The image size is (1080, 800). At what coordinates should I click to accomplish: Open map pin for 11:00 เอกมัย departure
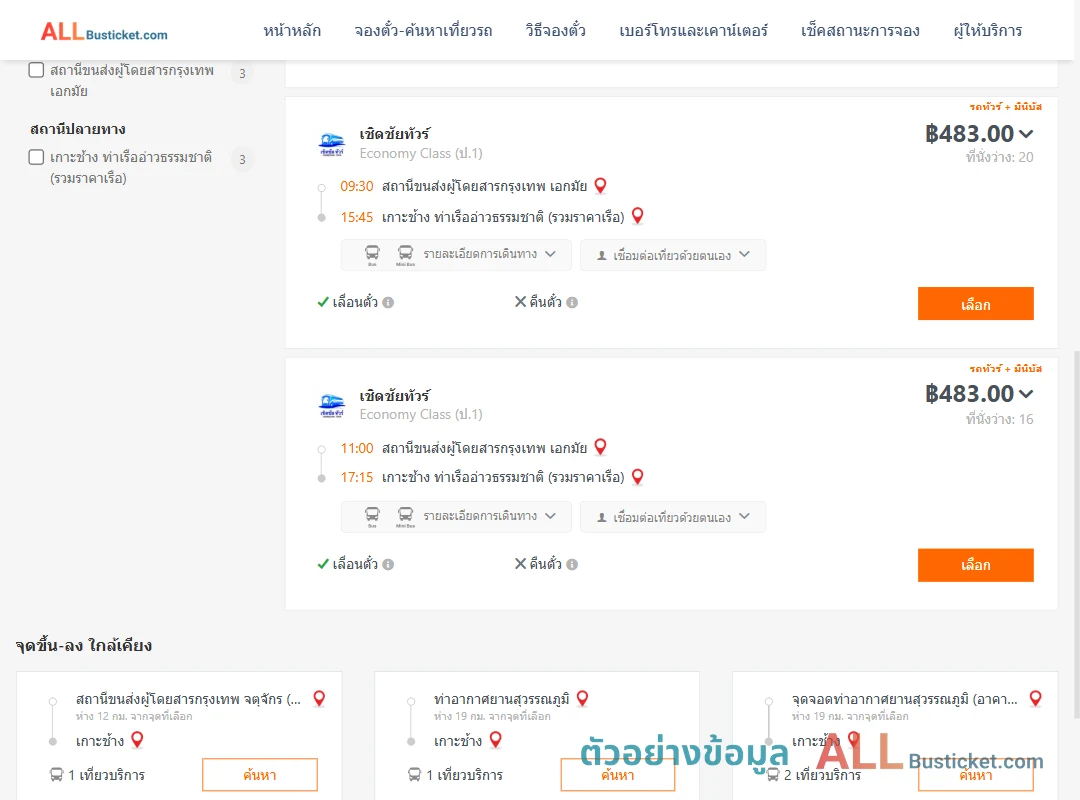(601, 447)
